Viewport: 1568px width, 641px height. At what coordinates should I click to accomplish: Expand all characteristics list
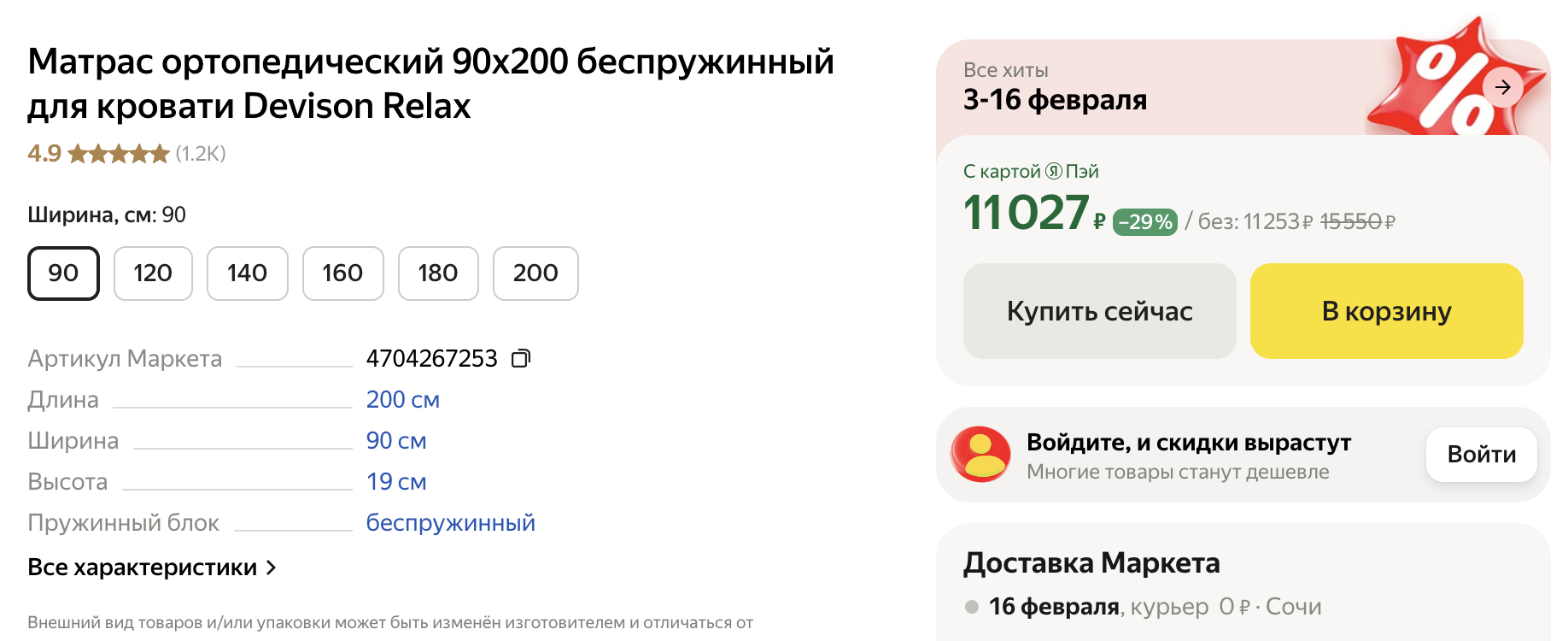(x=152, y=567)
